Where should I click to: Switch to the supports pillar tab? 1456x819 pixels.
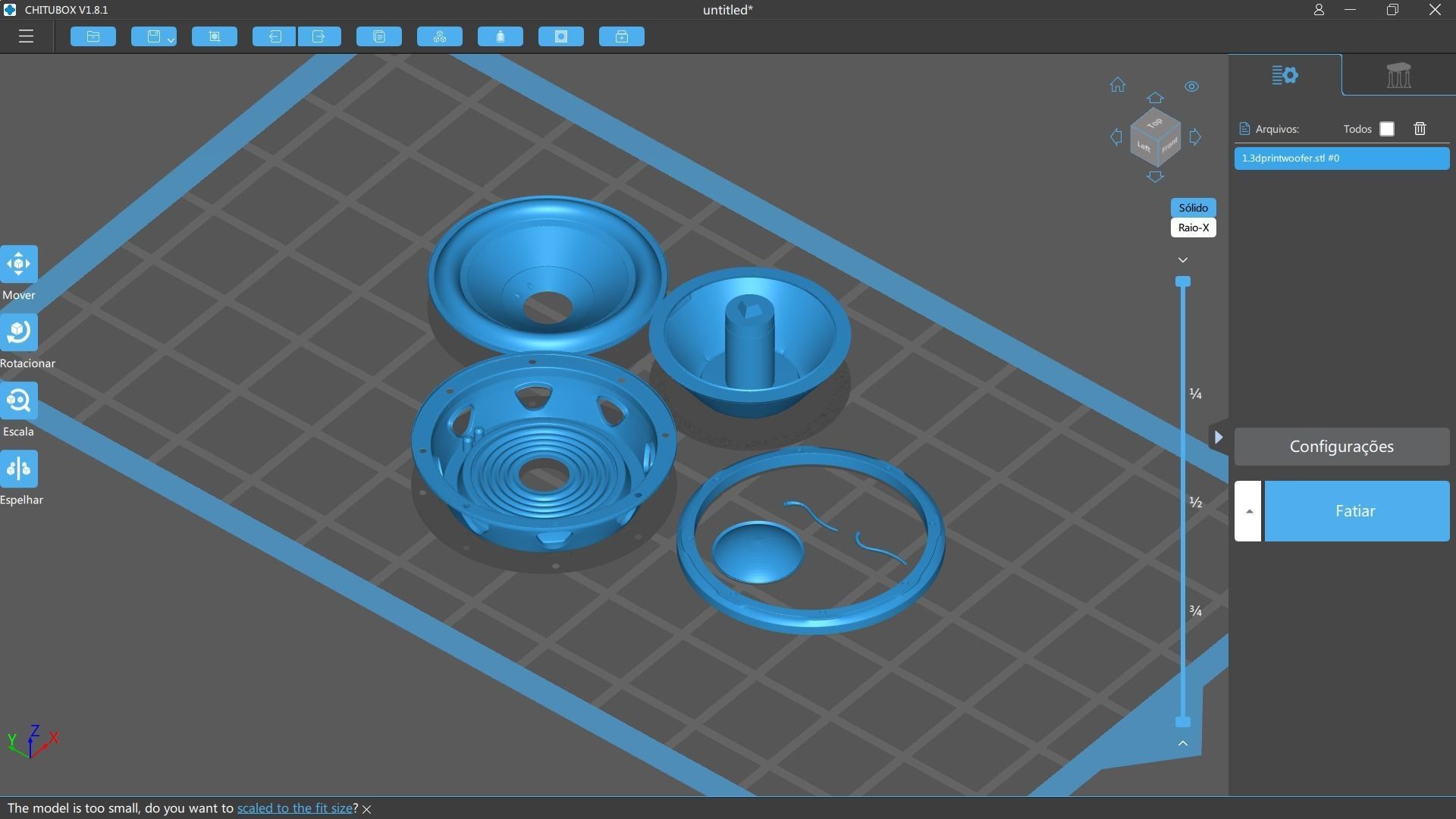coord(1398,75)
